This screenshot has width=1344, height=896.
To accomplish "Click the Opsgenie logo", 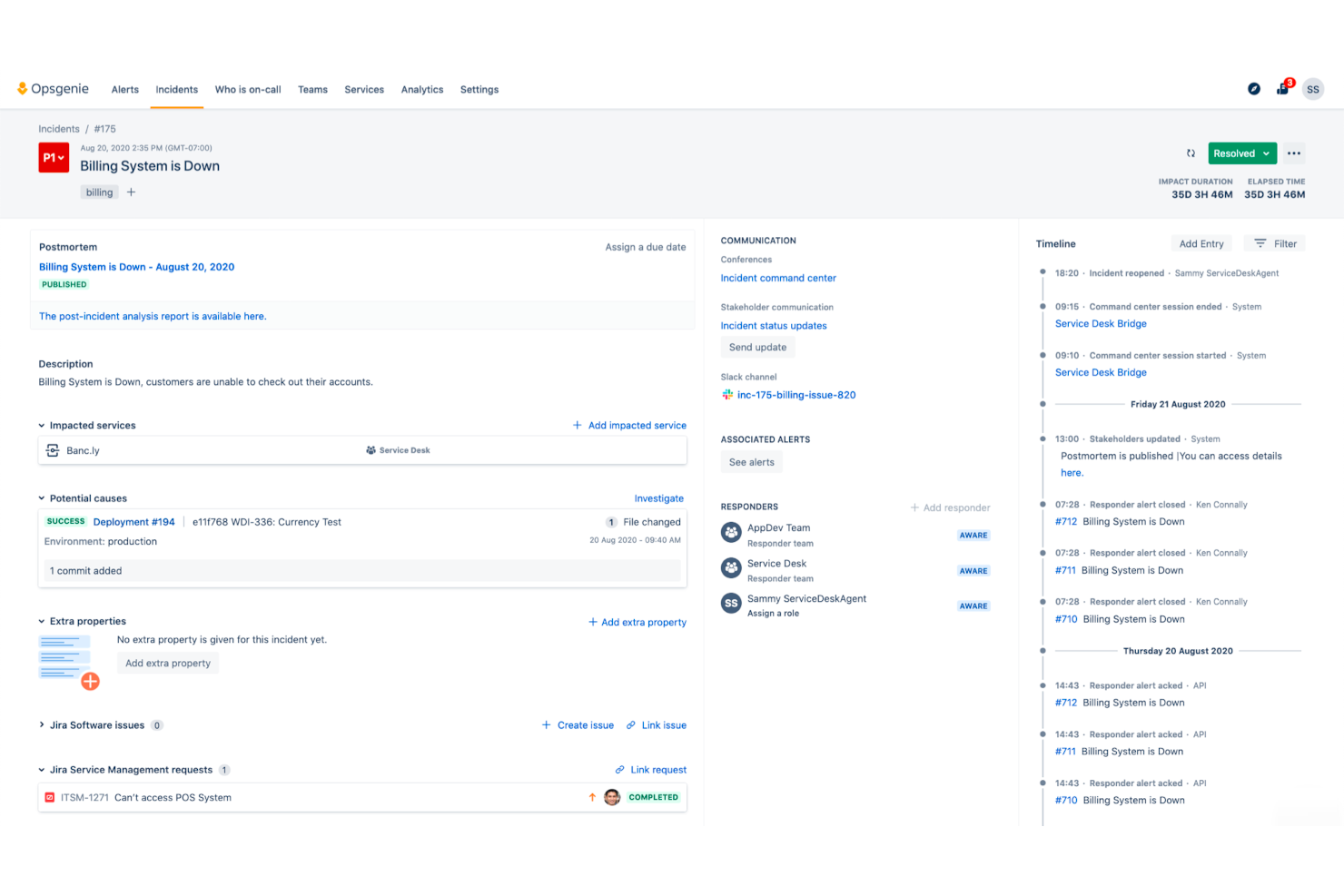I will [54, 88].
